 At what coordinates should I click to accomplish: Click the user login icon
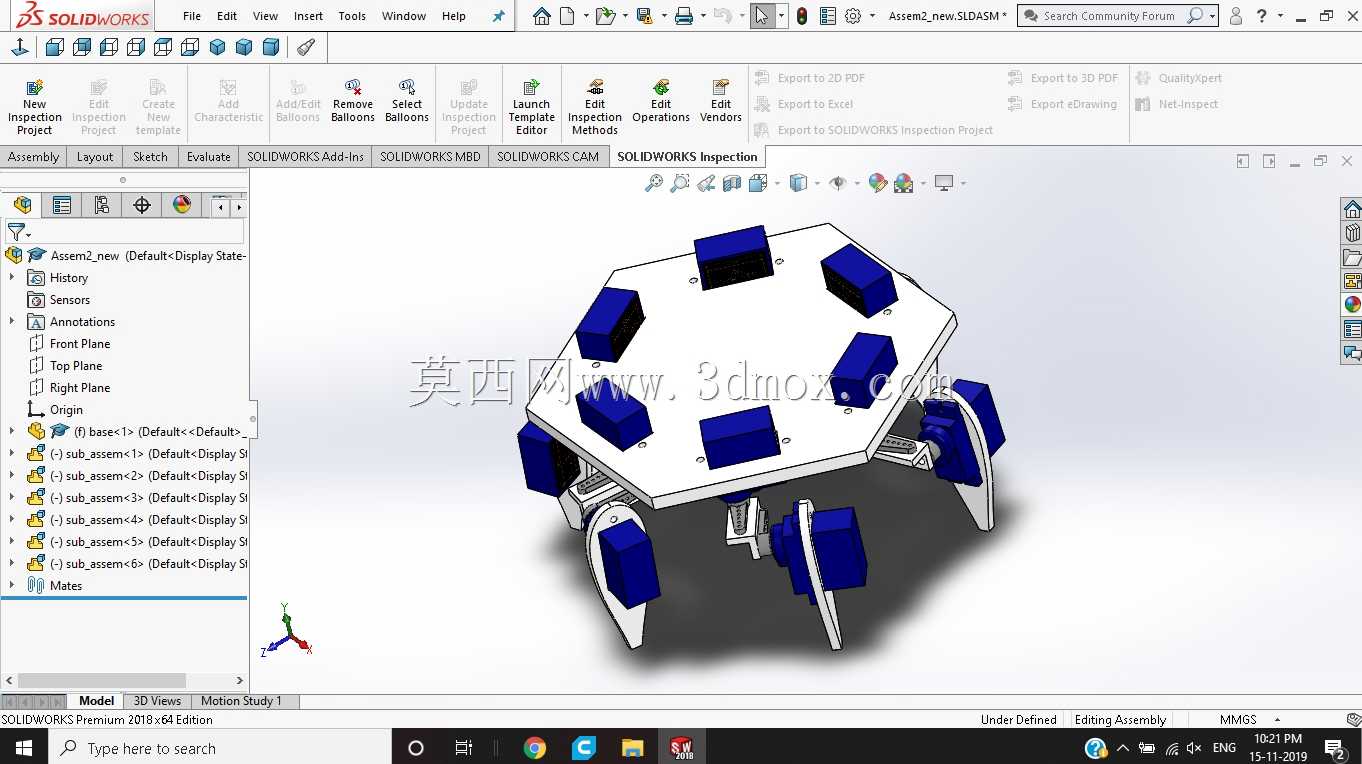[1236, 16]
